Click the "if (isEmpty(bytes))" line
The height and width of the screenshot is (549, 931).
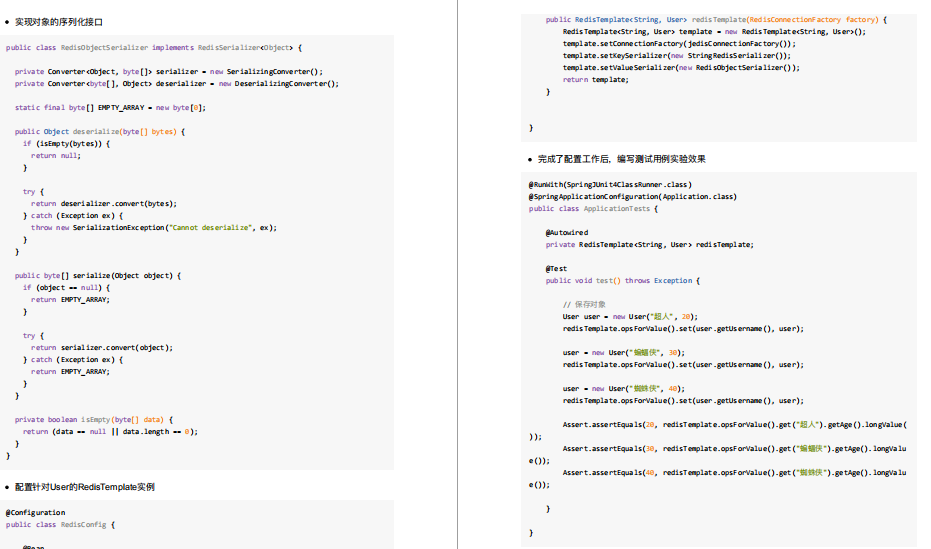[66, 144]
